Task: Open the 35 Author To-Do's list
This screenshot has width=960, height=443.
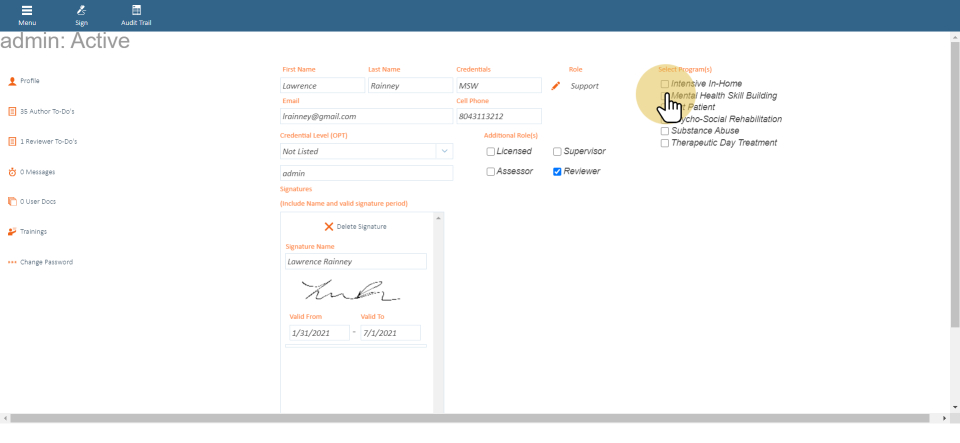Action: point(47,111)
